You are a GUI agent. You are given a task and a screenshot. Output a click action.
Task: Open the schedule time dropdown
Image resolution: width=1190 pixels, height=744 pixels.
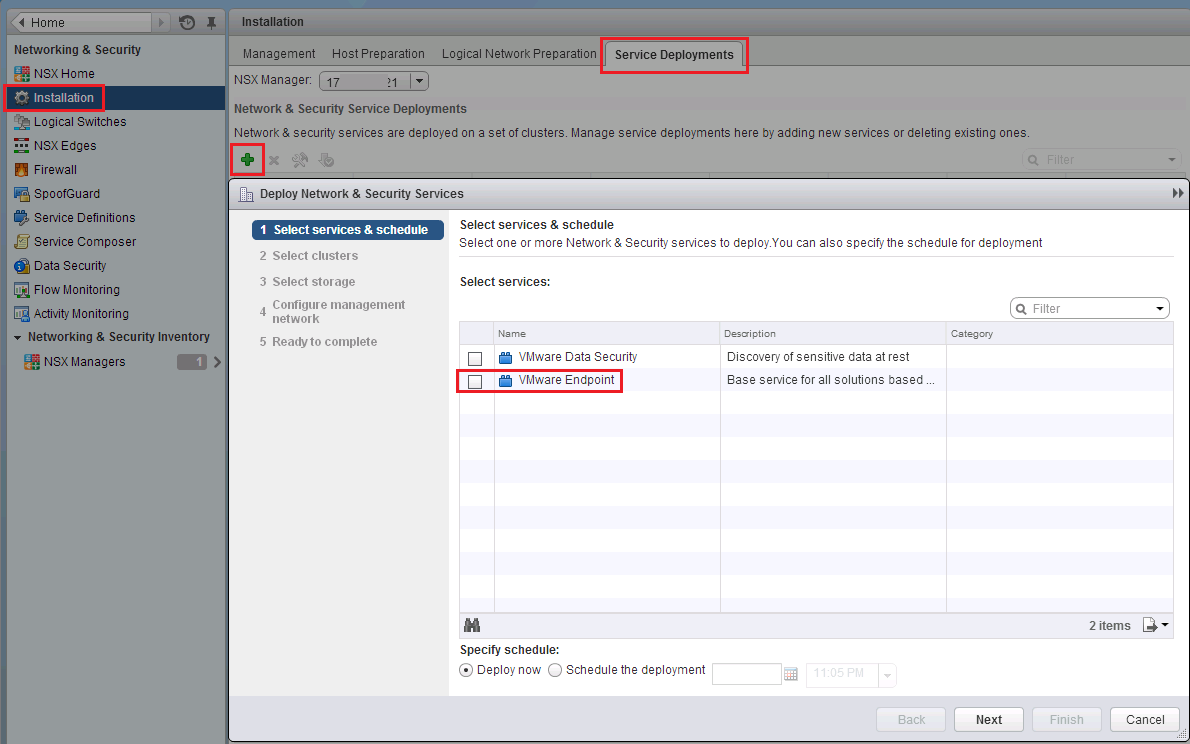[x=887, y=674]
